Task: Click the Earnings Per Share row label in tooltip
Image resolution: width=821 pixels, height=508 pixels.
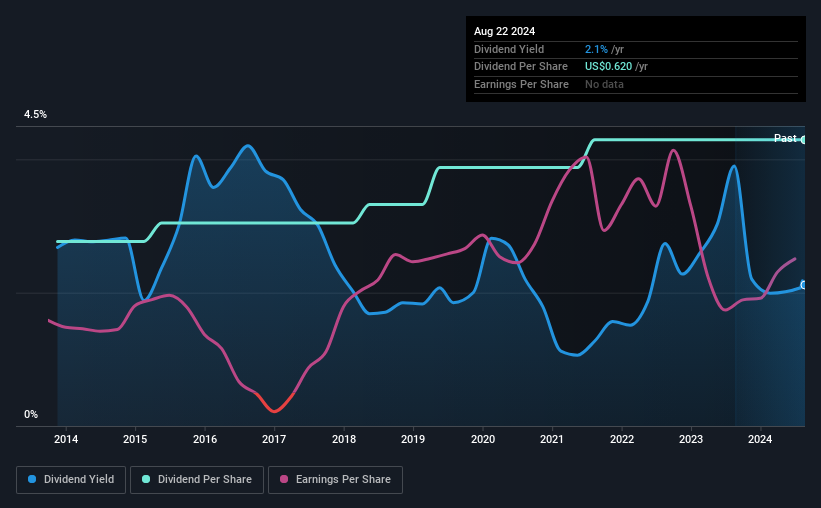Action: click(521, 84)
